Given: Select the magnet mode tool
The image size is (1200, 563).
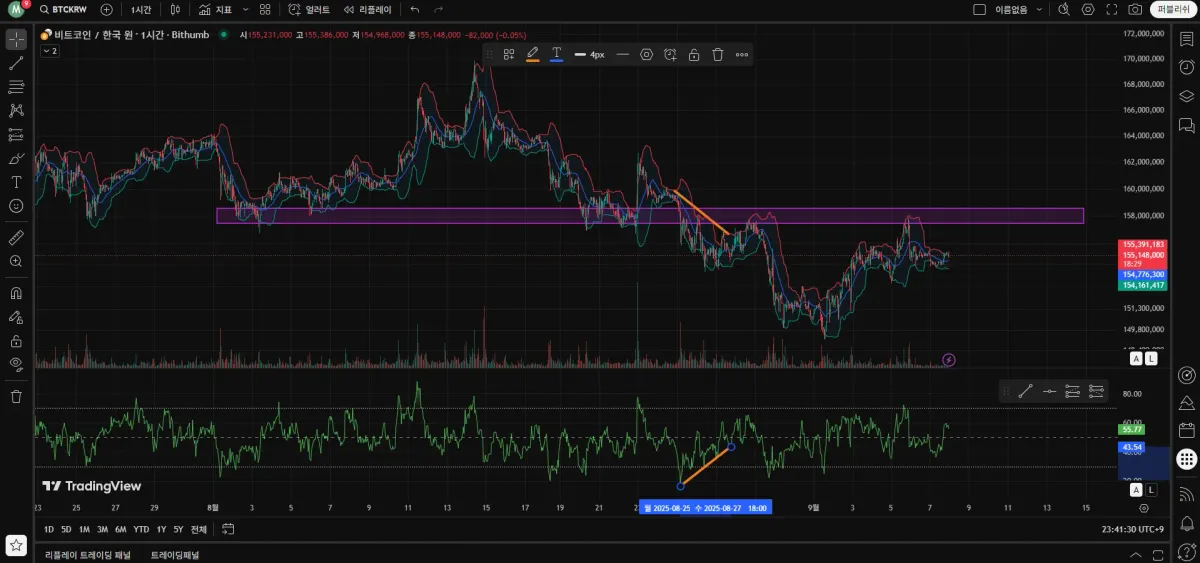Looking at the screenshot, I should (x=16, y=293).
